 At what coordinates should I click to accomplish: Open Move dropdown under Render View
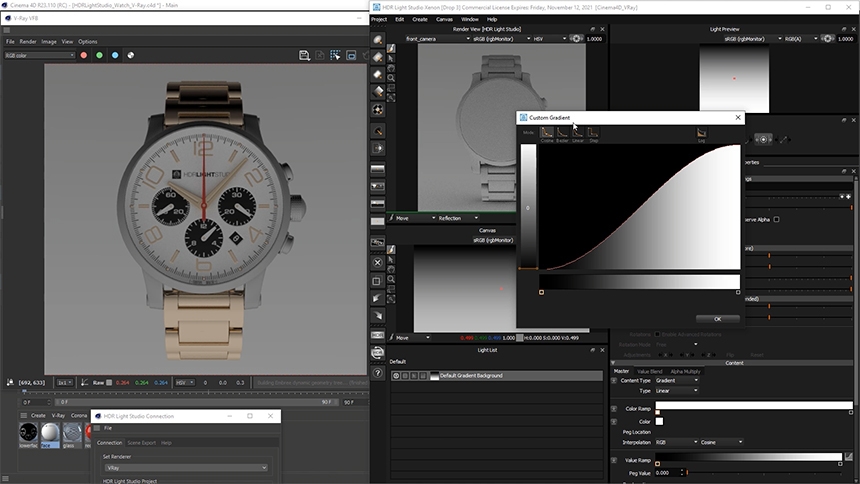pos(415,218)
